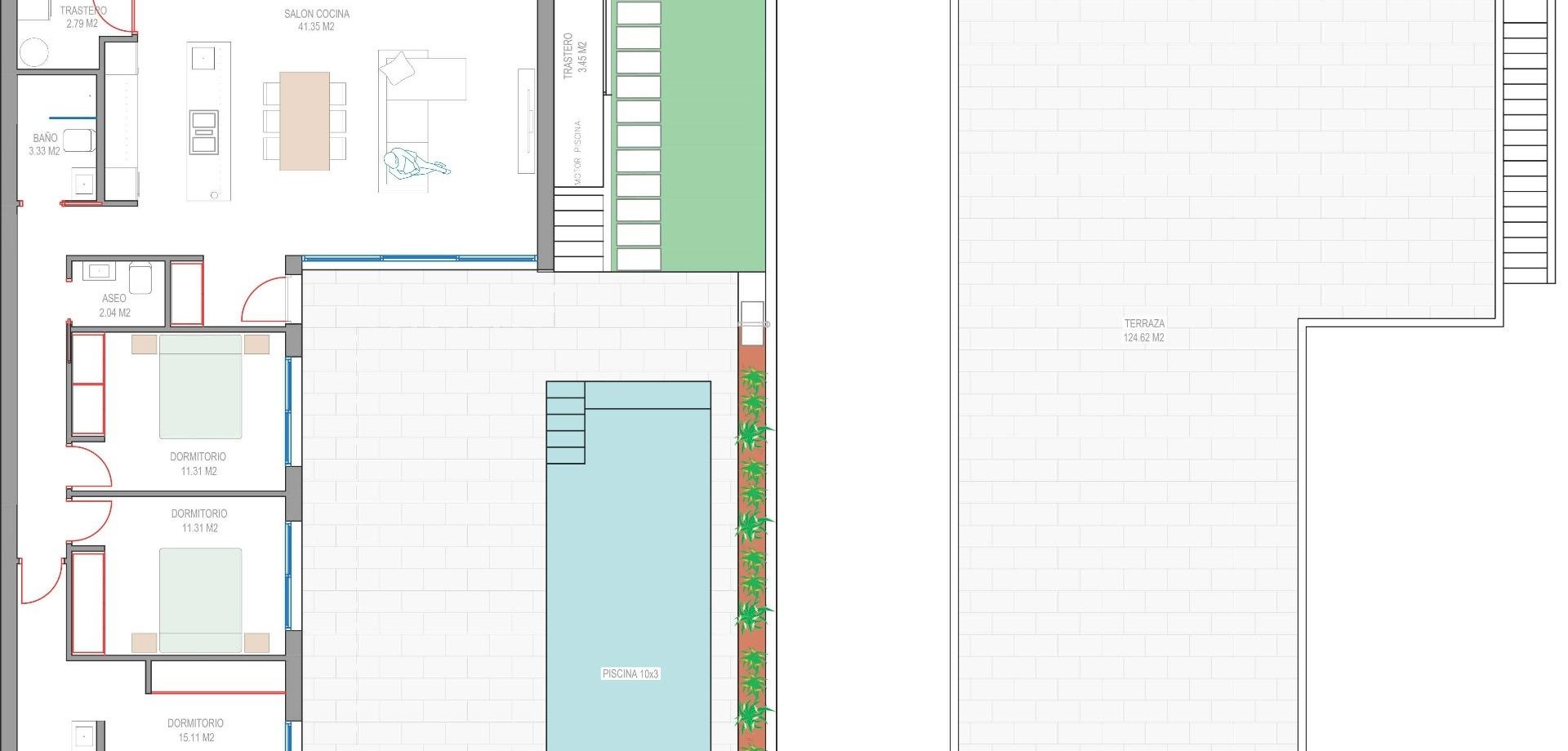Screen dimensions: 1568x751
Task: Click the staircase beside the roof terrace
Action: point(1526,147)
